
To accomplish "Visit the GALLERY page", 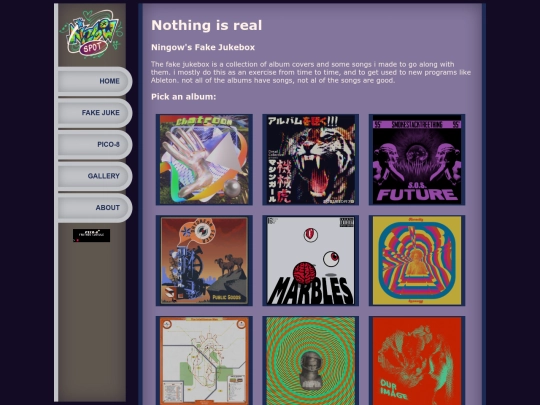I will pyautogui.click(x=95, y=176).
